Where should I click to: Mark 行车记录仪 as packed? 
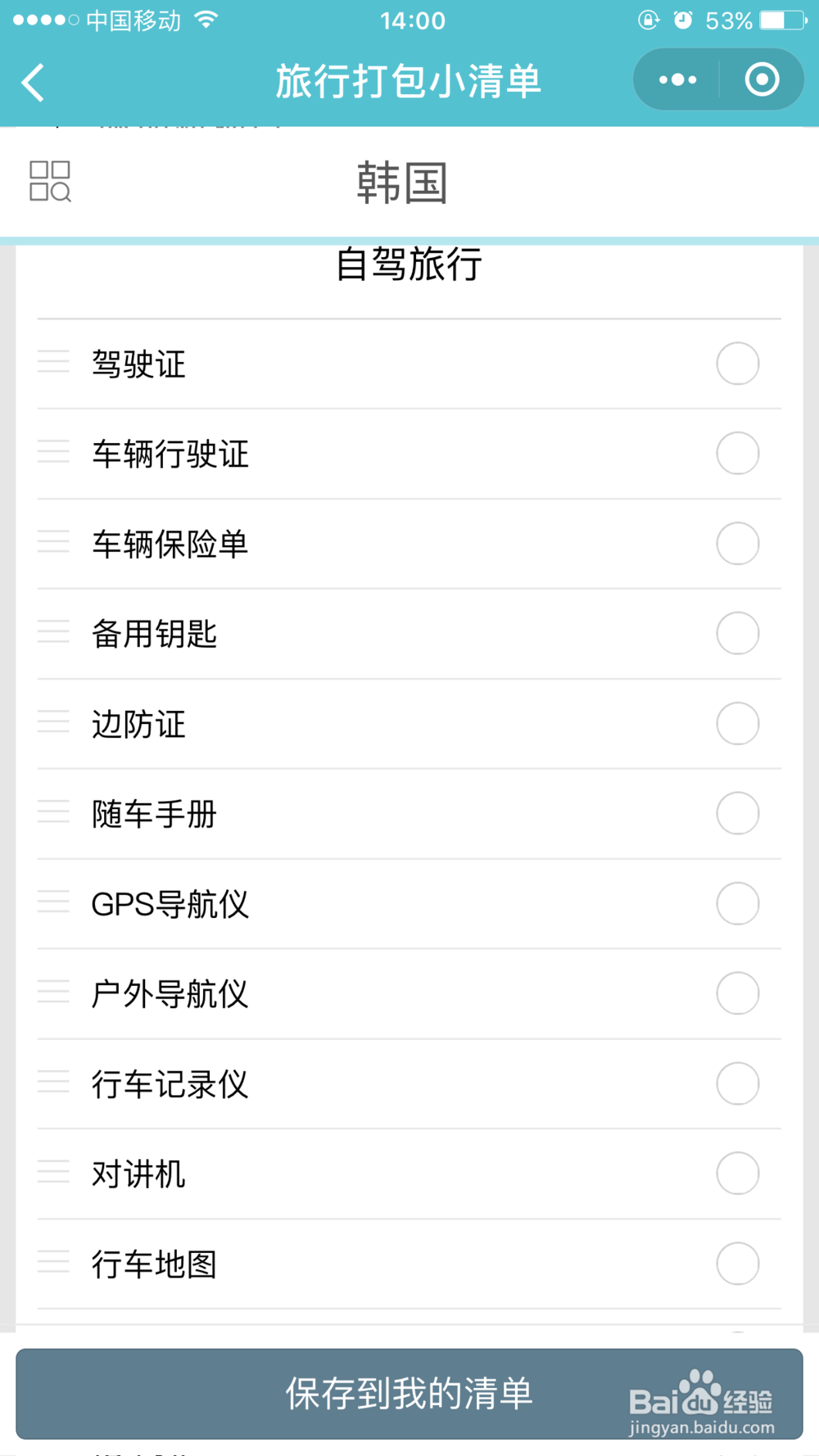[737, 1084]
